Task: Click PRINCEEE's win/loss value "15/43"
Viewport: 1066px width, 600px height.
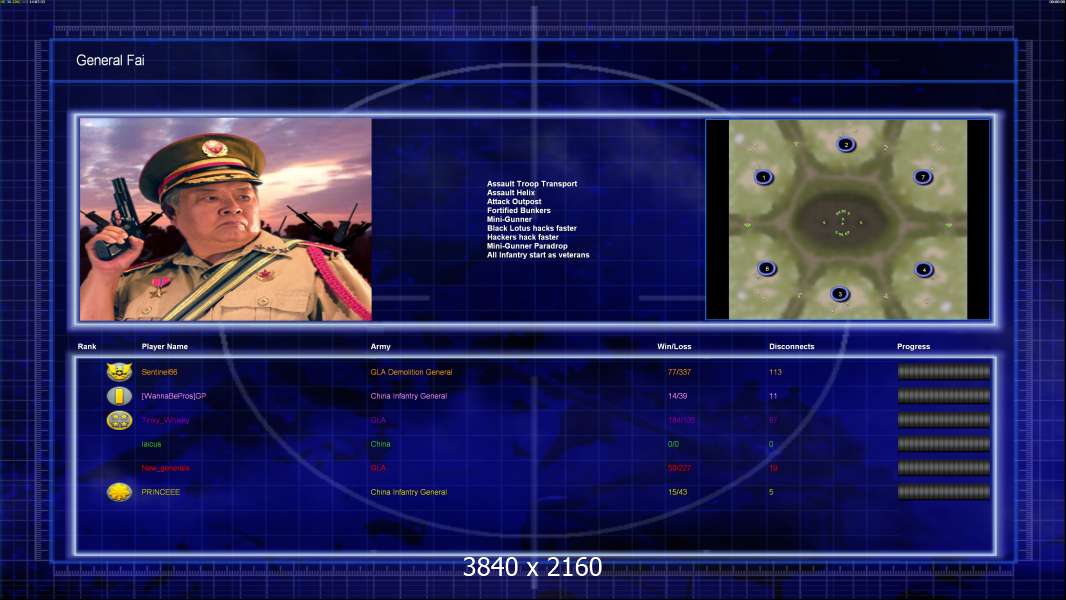Action: [x=677, y=492]
